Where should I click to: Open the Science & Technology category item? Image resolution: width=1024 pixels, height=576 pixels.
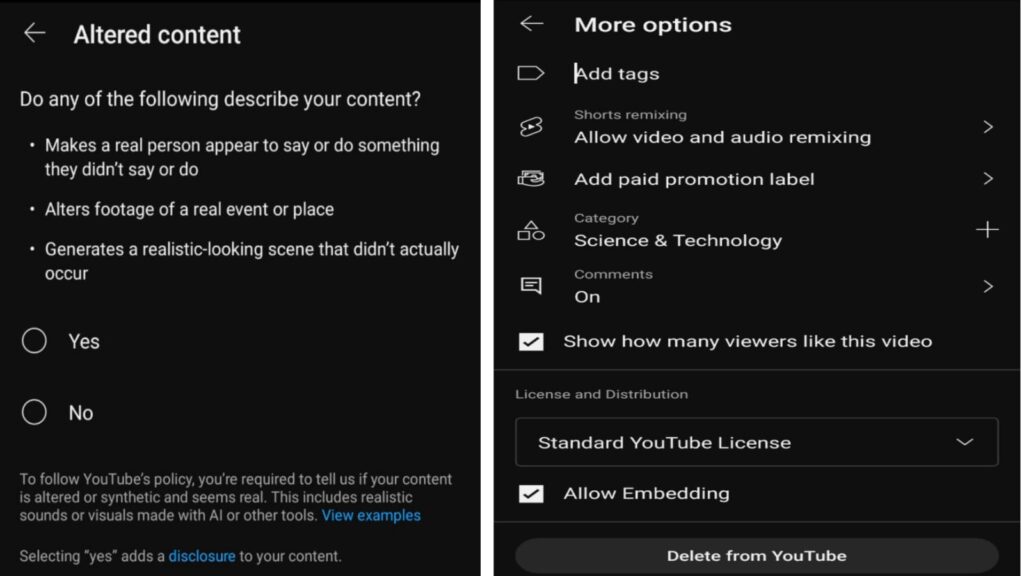(677, 240)
